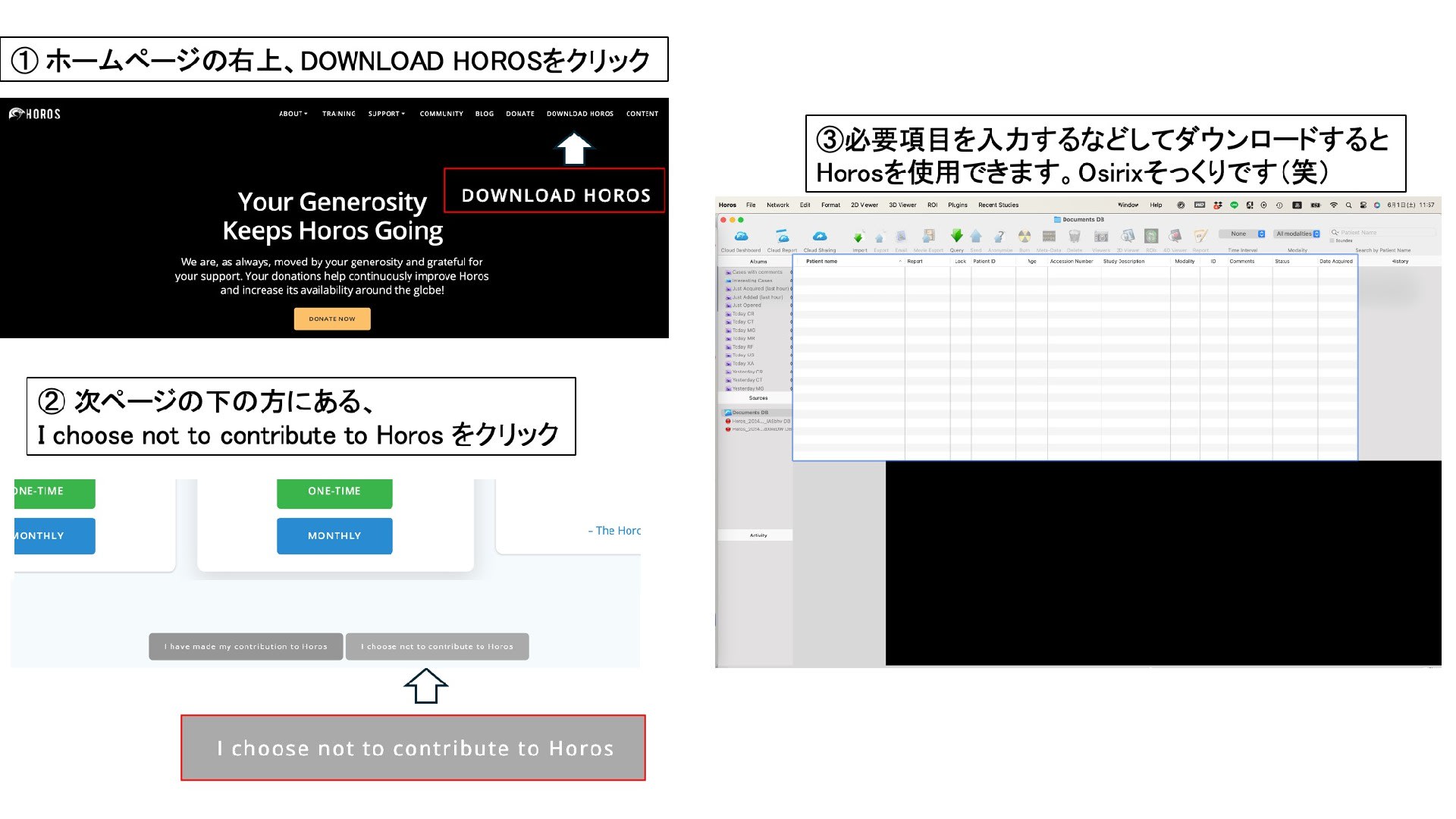Viewport: 1456px width, 819px height.
Task: Click the TRAINING link in the website nav
Action: 339,114
